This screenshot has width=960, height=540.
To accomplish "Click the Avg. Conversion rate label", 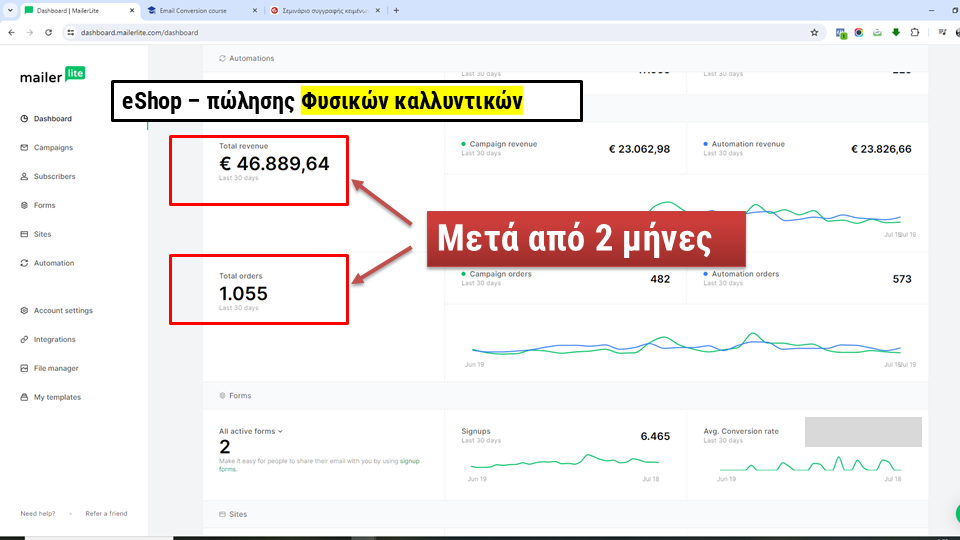I will tap(741, 431).
